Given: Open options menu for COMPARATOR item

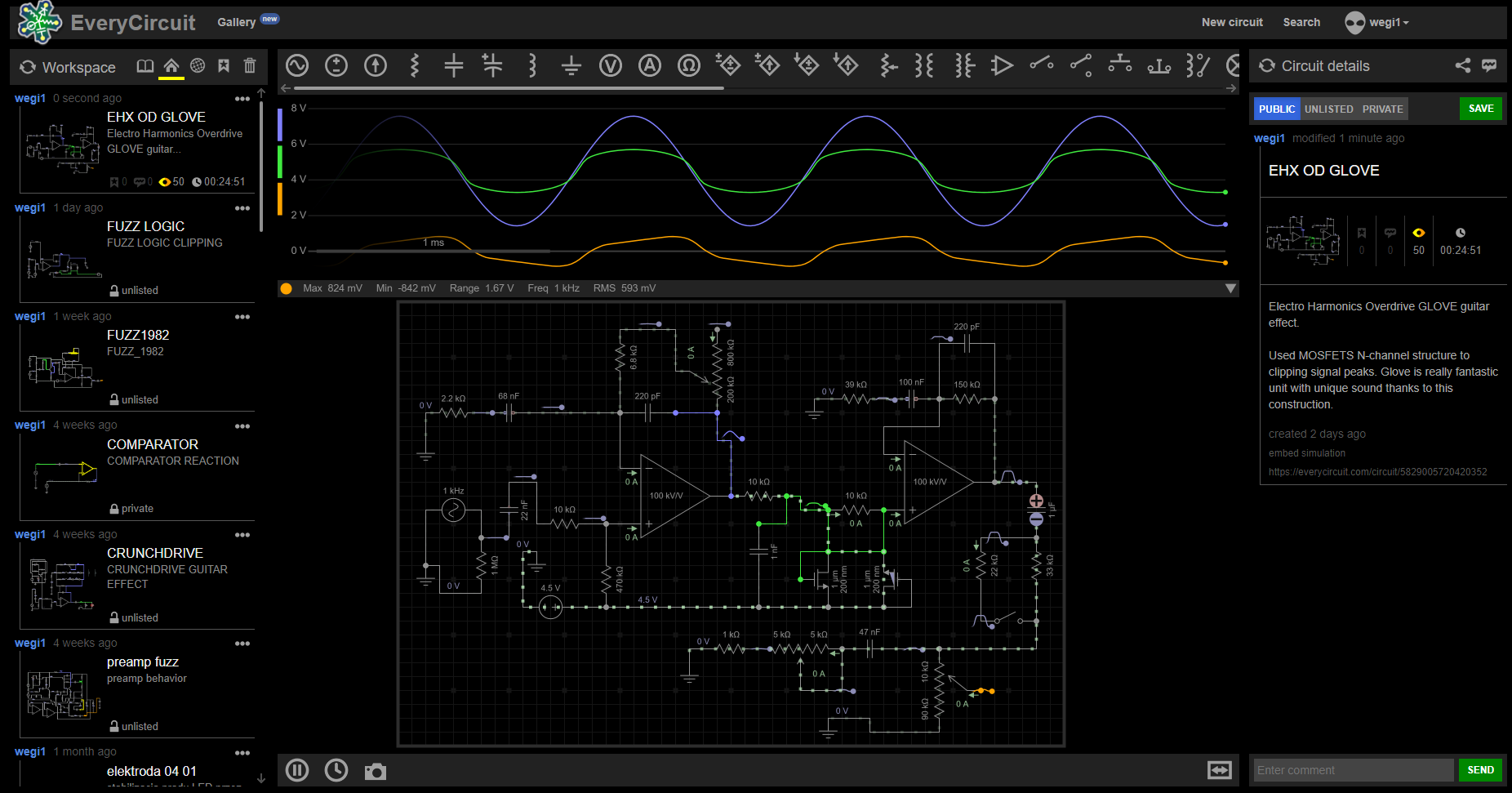Looking at the screenshot, I should (x=242, y=426).
